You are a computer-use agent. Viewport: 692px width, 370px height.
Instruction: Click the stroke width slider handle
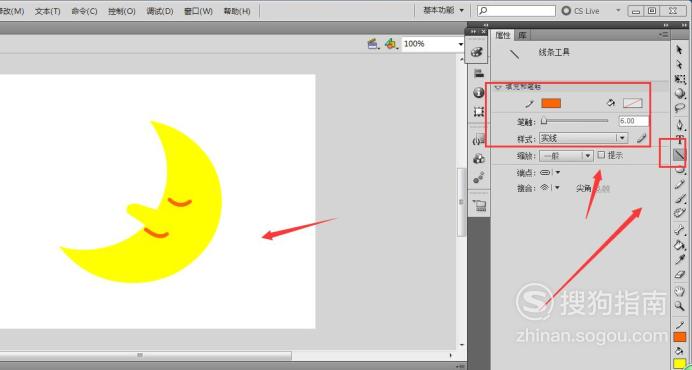pos(544,121)
